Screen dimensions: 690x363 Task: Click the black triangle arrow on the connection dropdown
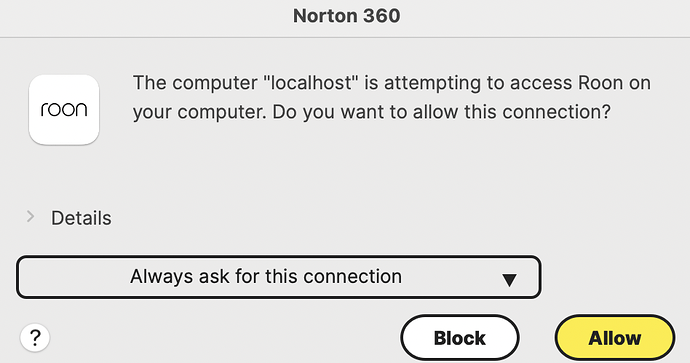tap(509, 280)
